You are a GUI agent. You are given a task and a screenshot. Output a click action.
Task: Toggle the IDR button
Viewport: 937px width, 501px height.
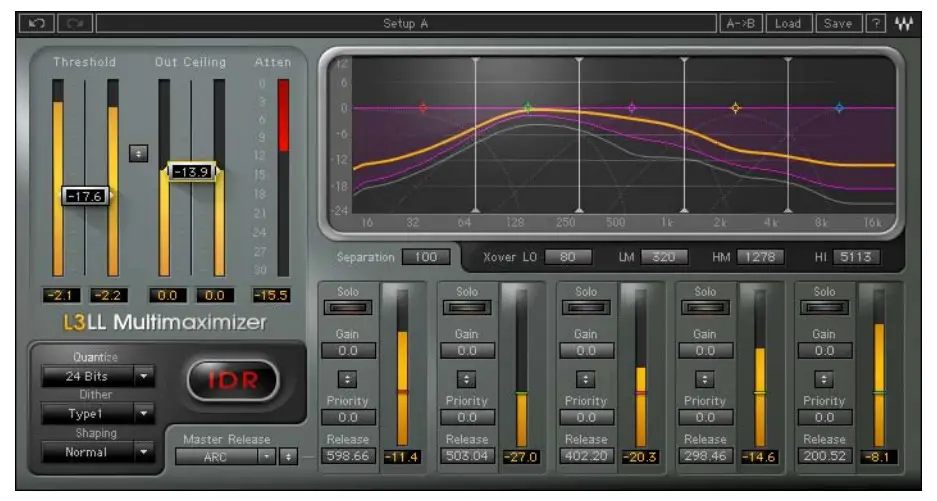233,380
